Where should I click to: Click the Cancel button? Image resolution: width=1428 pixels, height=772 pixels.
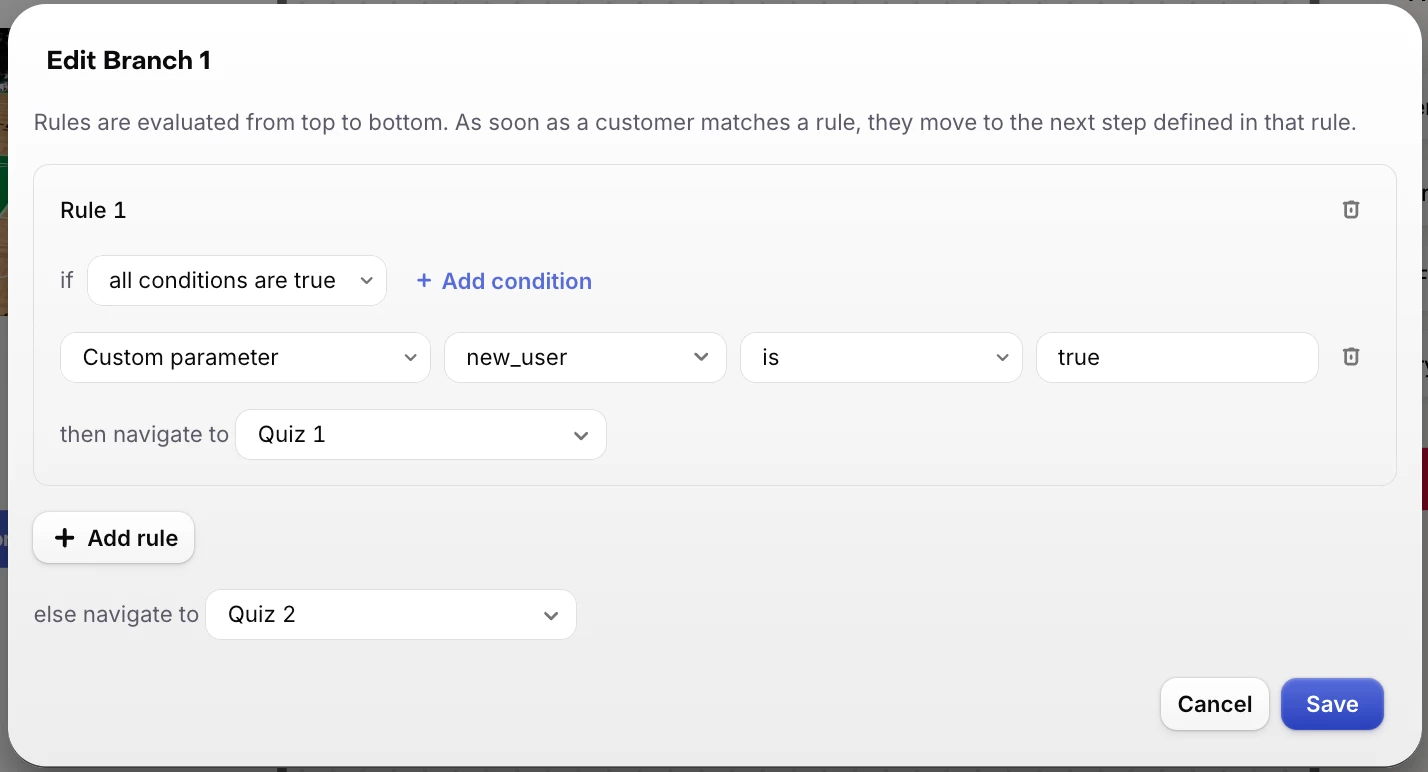(x=1214, y=704)
